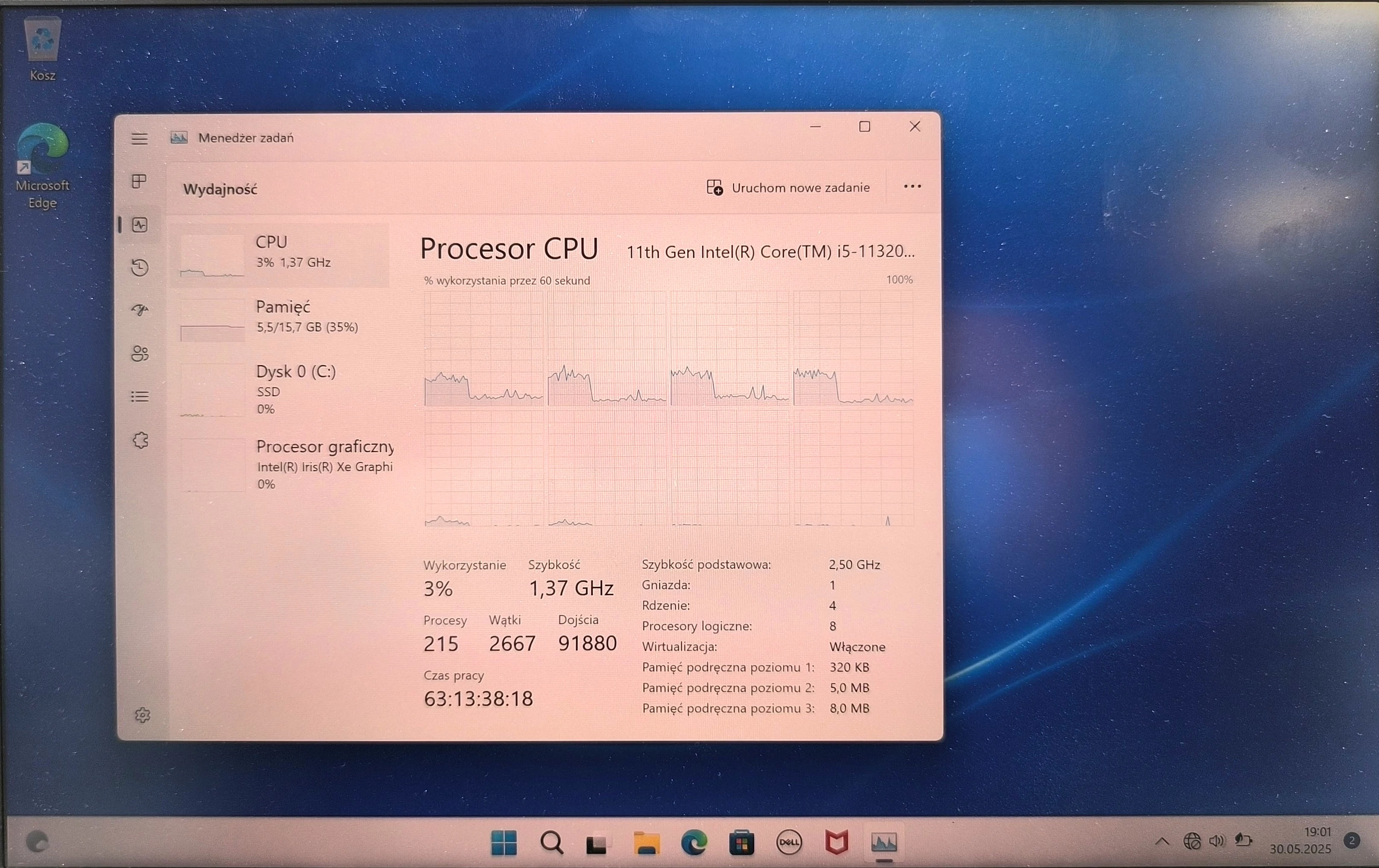Open Task View in taskbar

tap(597, 843)
